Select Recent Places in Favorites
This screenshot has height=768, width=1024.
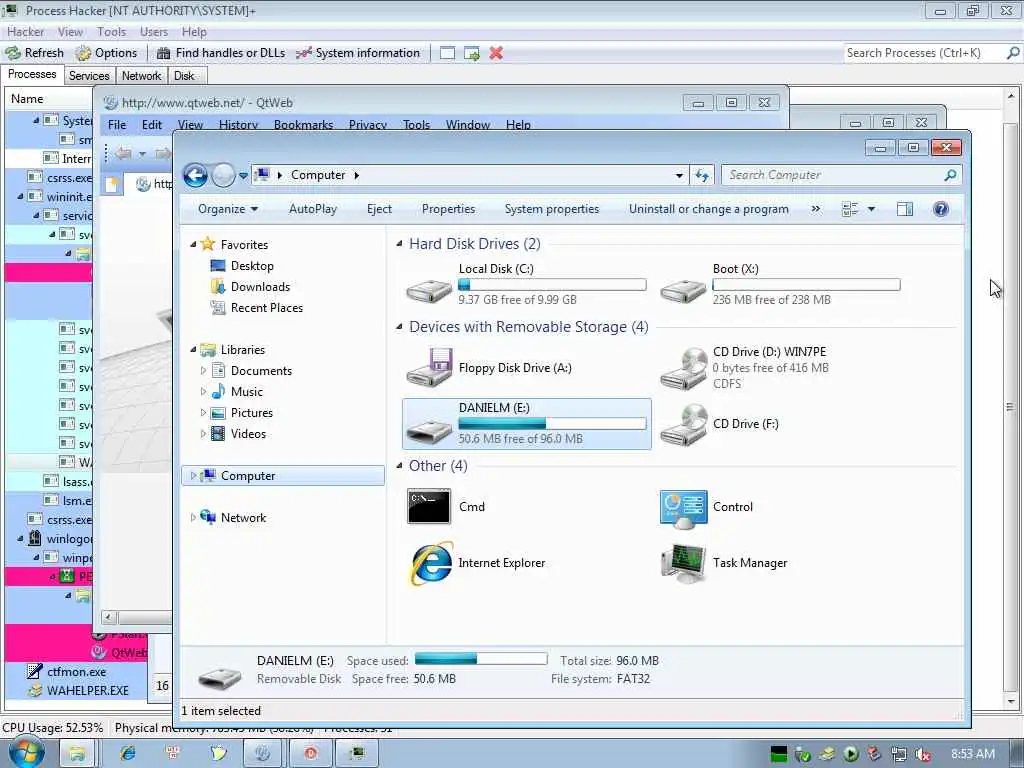pyautogui.click(x=266, y=308)
